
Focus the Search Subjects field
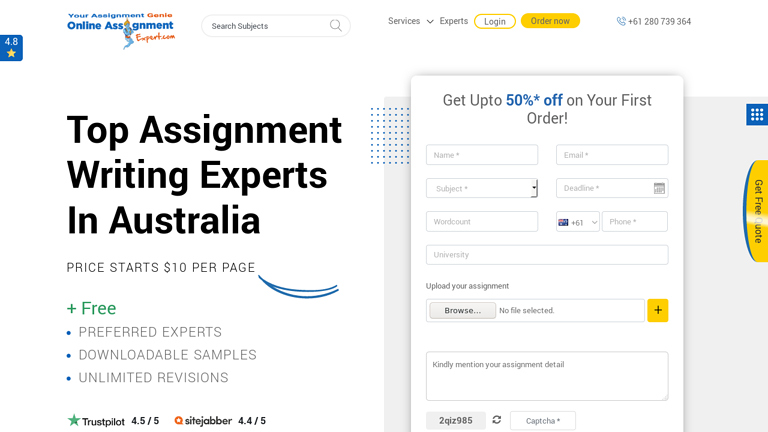[266, 26]
